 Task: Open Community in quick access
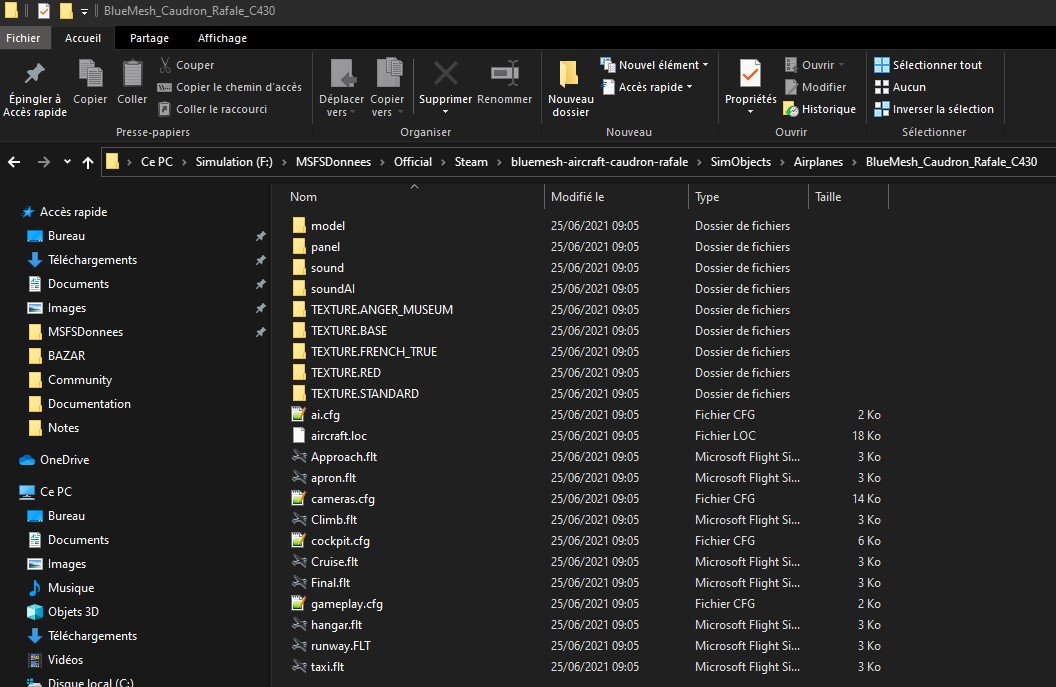79,380
